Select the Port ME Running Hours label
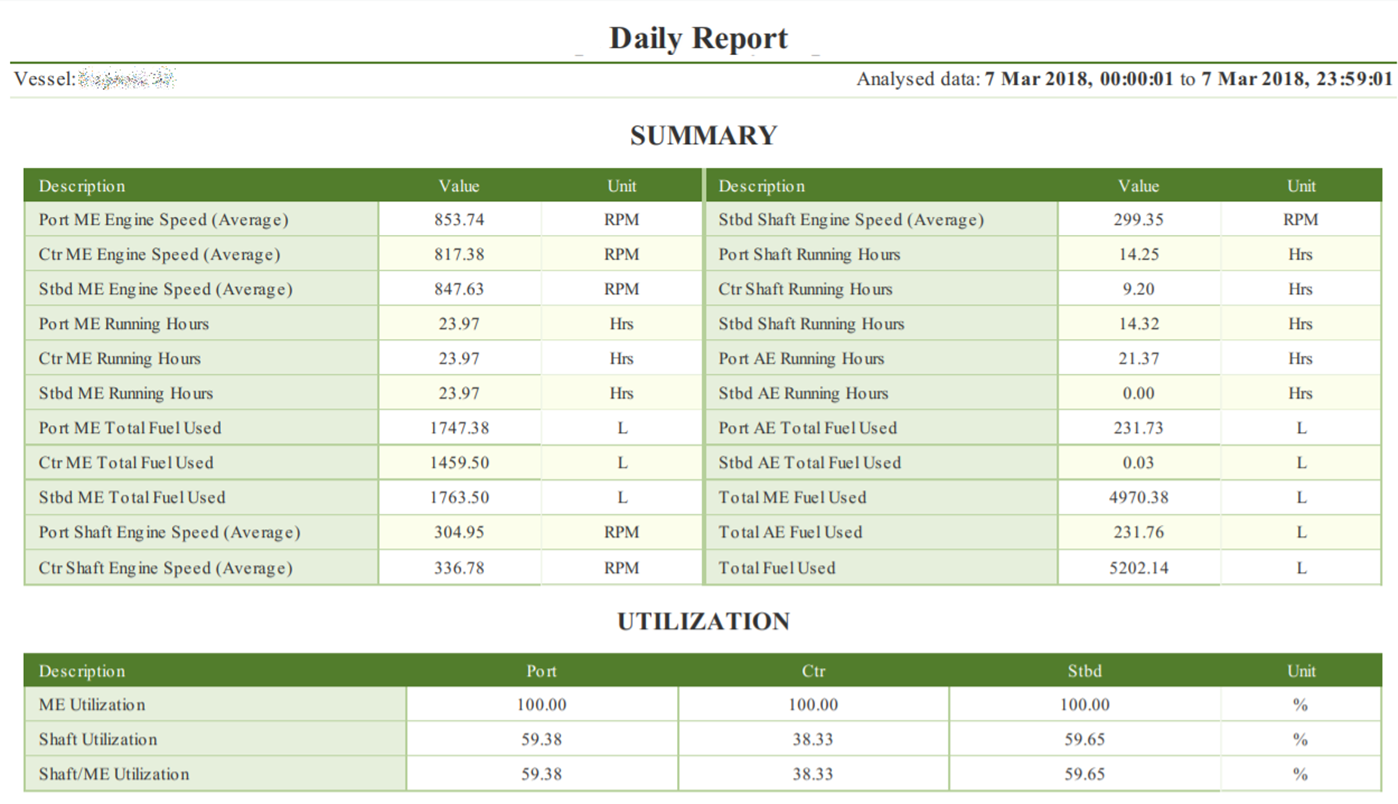 (x=124, y=324)
